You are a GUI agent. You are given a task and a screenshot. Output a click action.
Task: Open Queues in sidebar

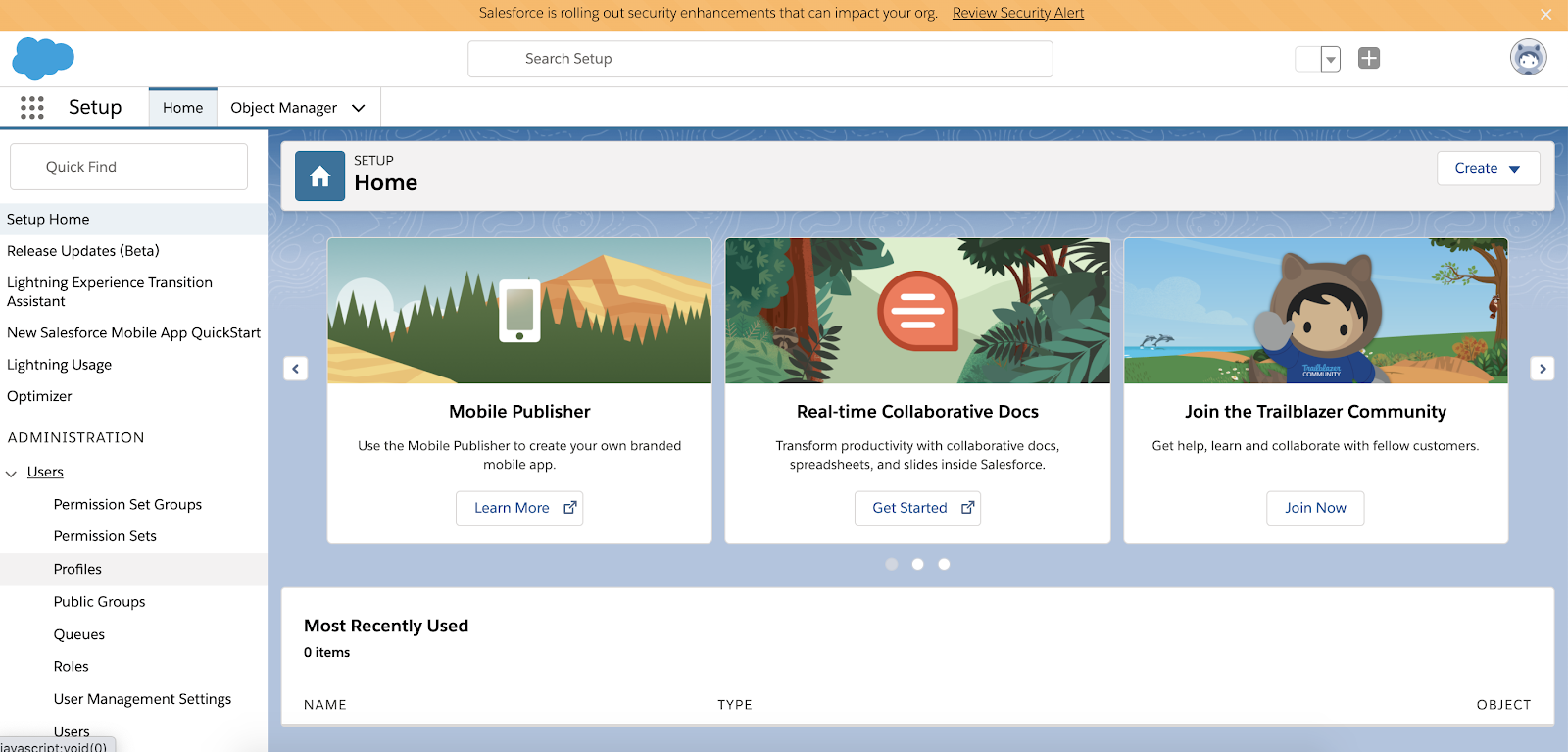79,634
